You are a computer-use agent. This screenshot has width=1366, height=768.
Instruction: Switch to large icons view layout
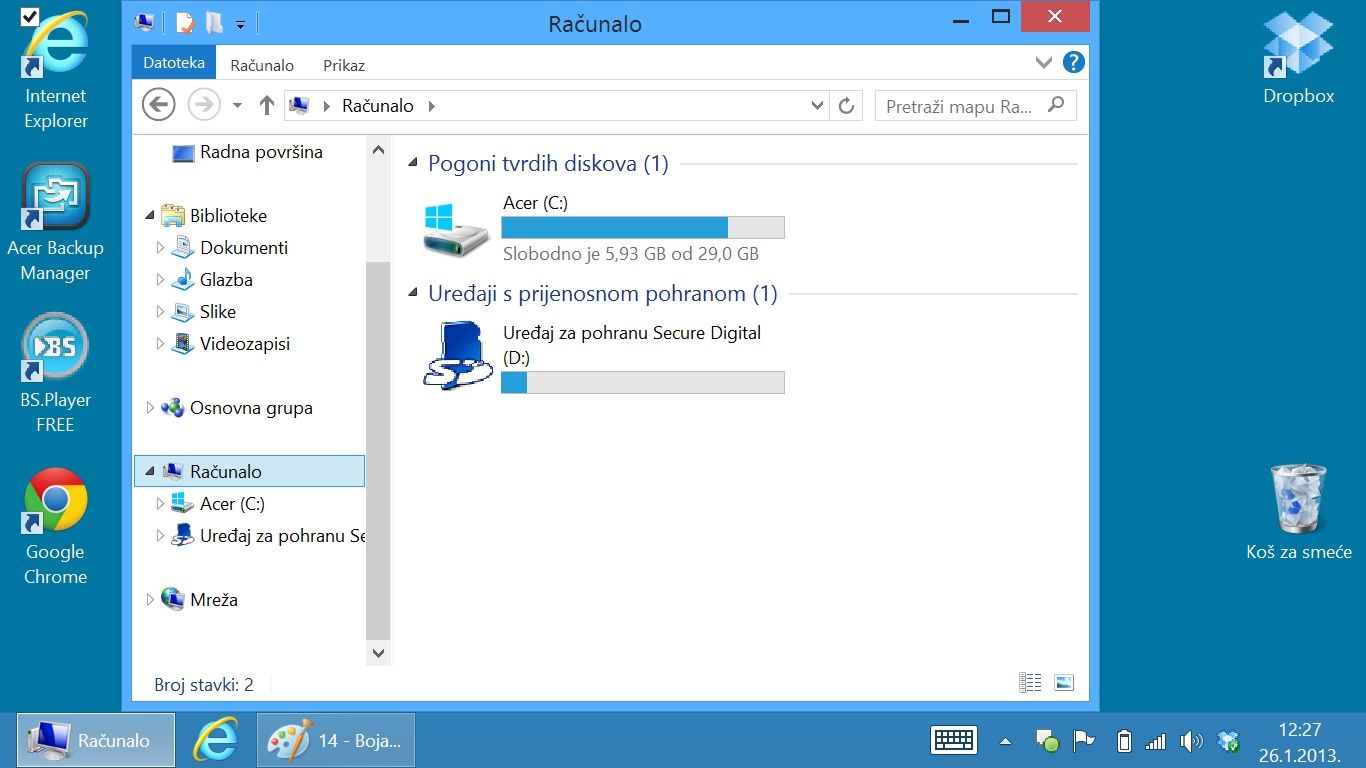(1064, 683)
